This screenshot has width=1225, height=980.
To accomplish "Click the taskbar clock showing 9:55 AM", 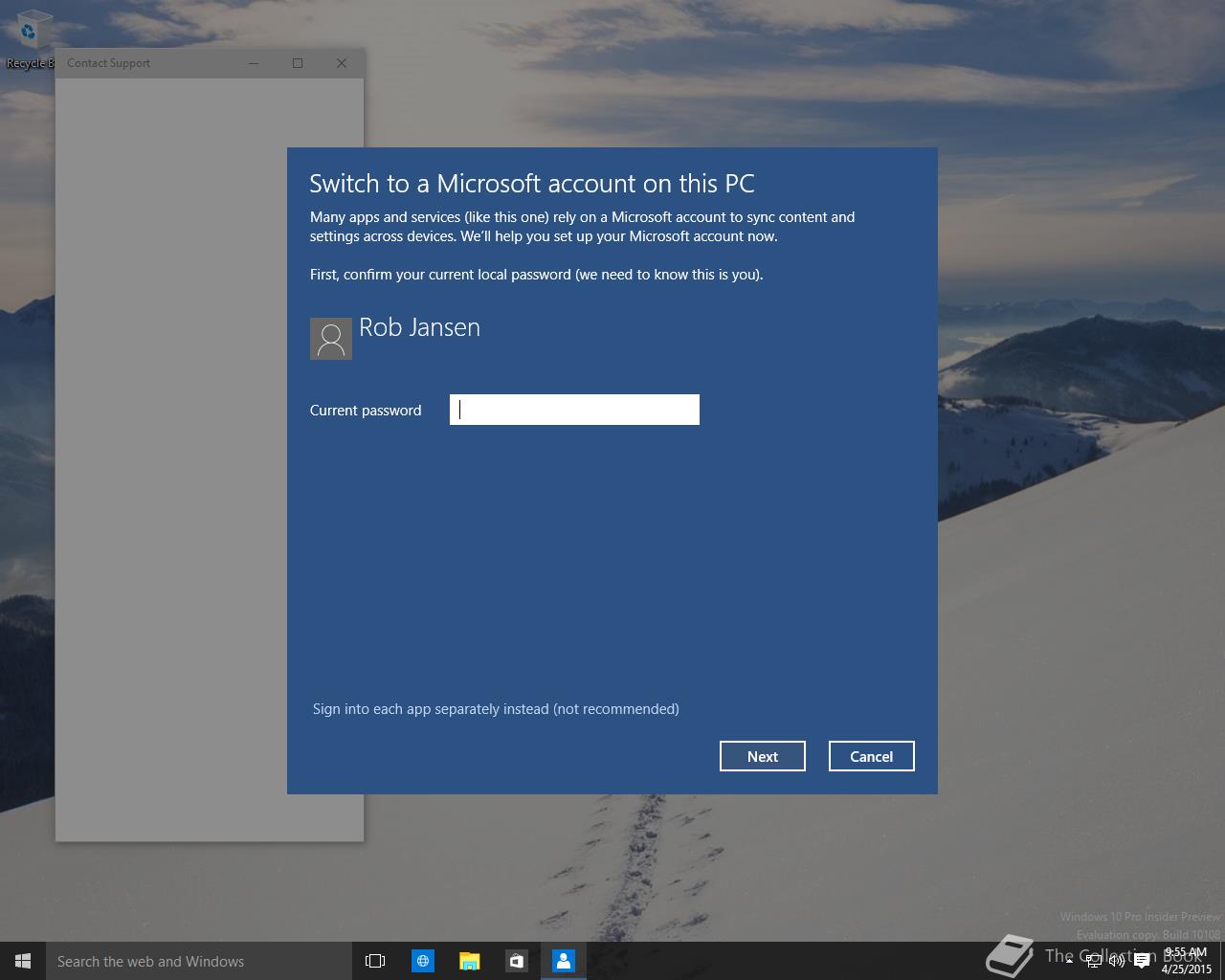I will click(x=1187, y=961).
